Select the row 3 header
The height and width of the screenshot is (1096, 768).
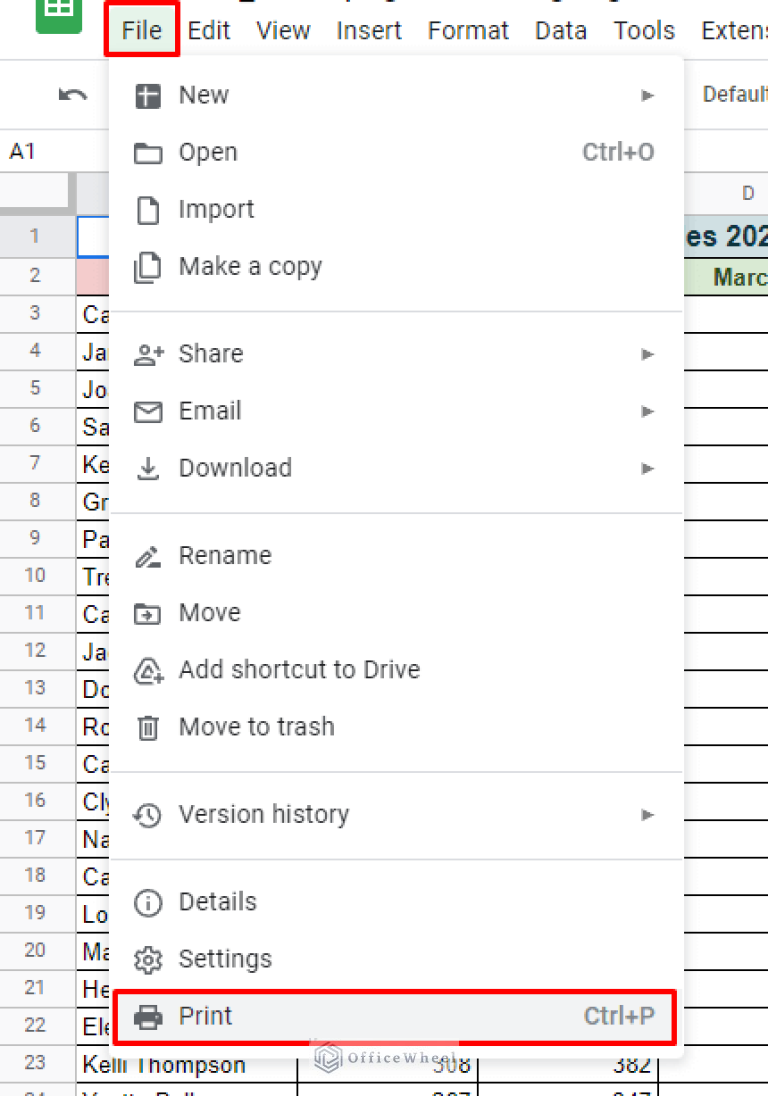(35, 314)
